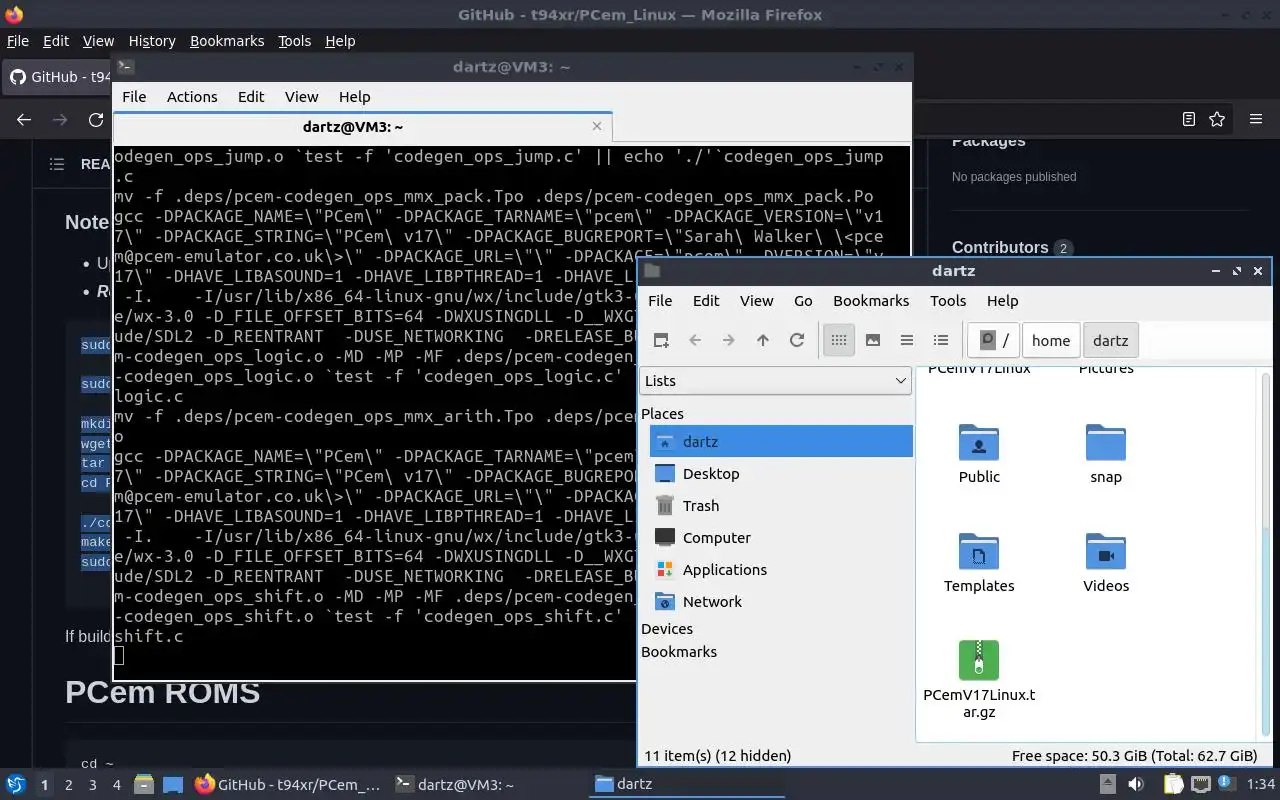Click show desktop taskbar icon
1280x800 pixels.
tap(173, 784)
